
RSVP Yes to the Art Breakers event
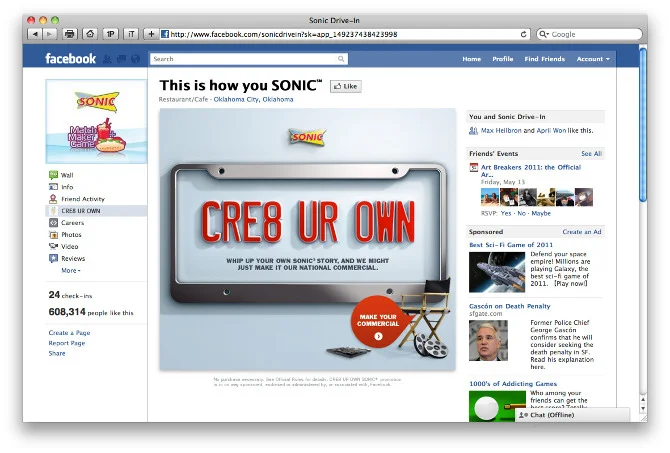click(506, 213)
